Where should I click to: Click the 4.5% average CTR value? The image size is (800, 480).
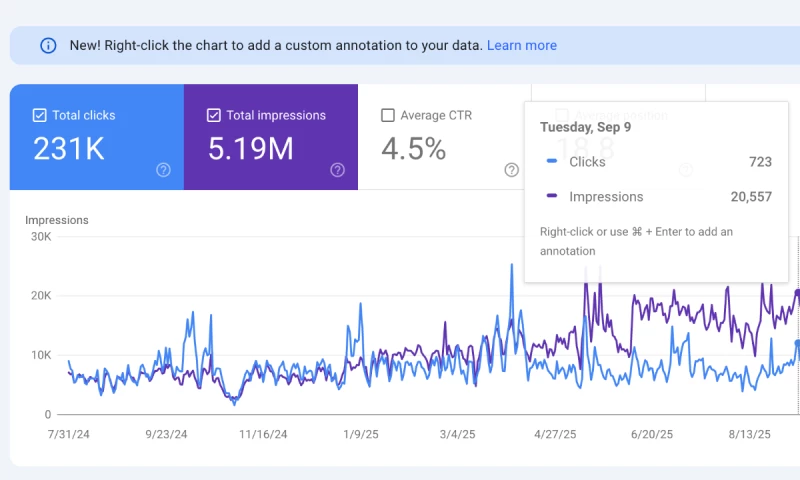413,149
